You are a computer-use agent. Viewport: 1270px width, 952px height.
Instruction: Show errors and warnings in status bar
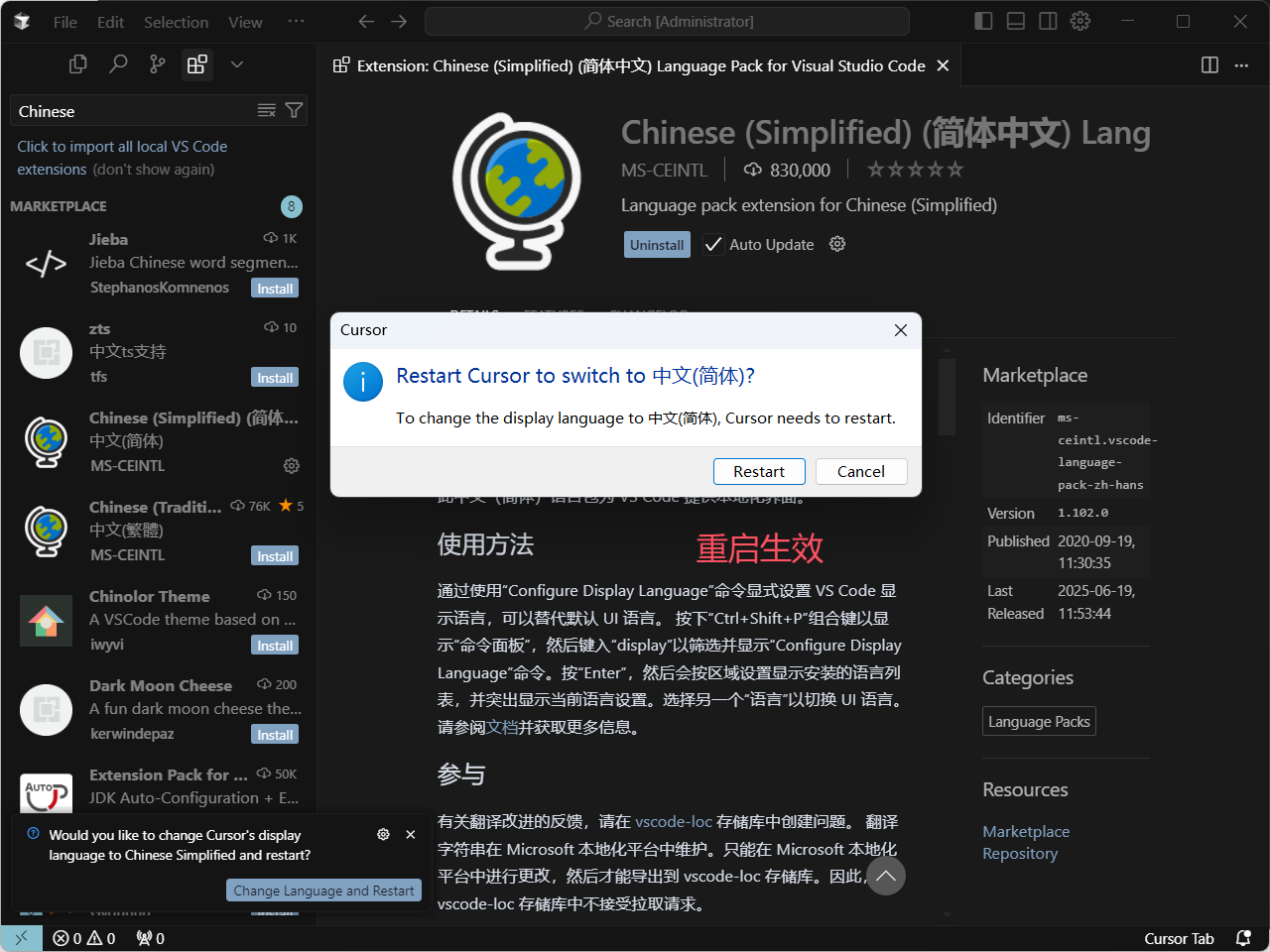click(x=84, y=938)
